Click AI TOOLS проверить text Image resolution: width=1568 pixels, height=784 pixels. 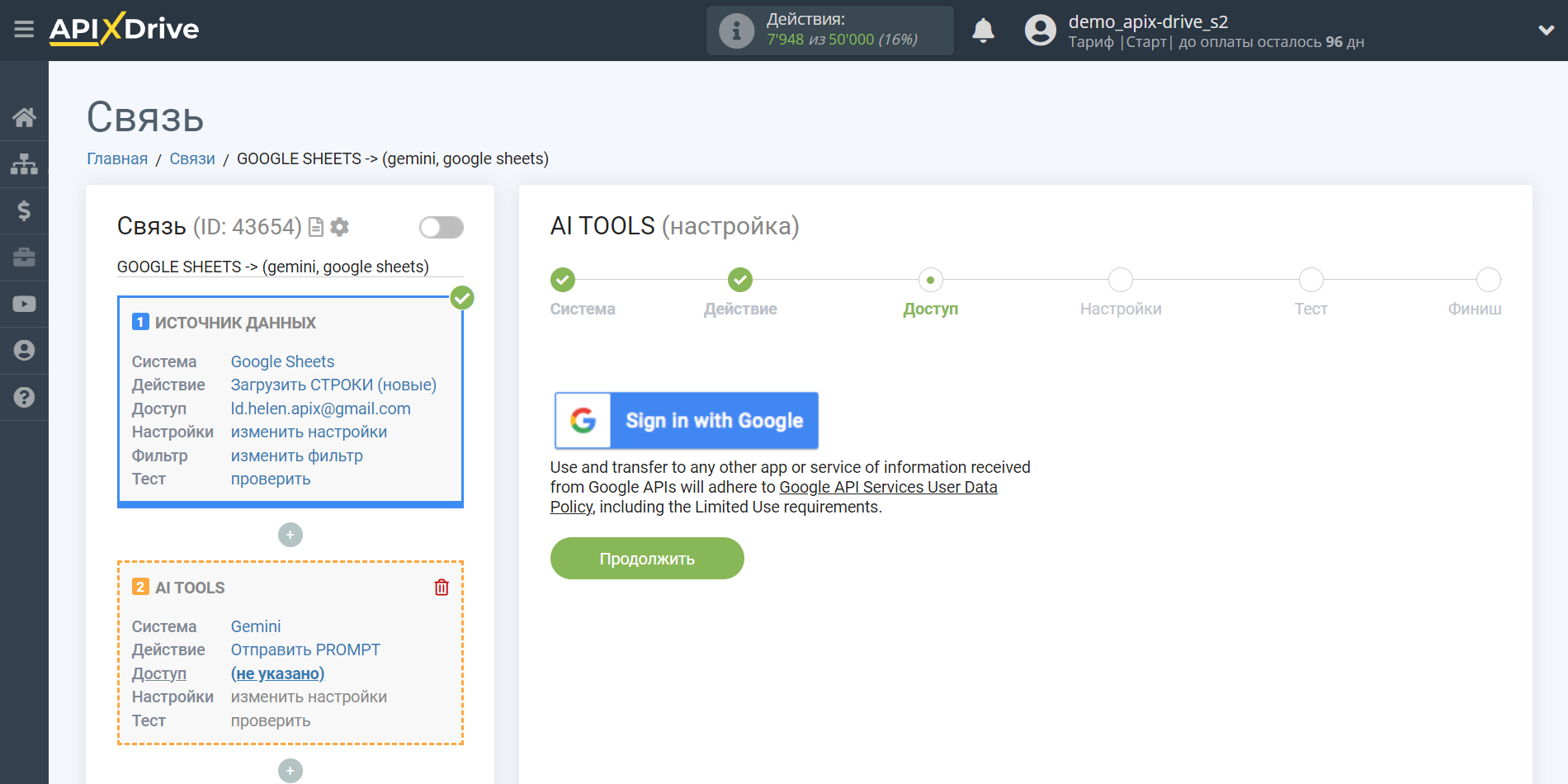tap(270, 720)
